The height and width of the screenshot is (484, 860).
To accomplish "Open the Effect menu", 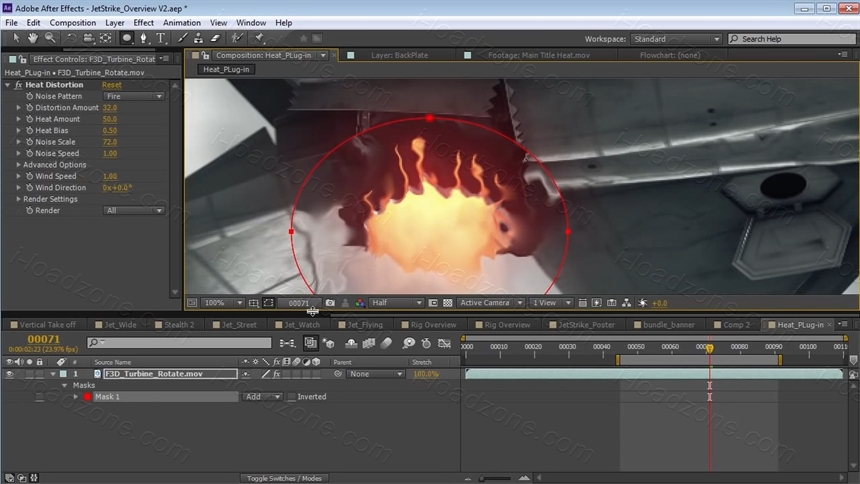I will pyautogui.click(x=143, y=22).
